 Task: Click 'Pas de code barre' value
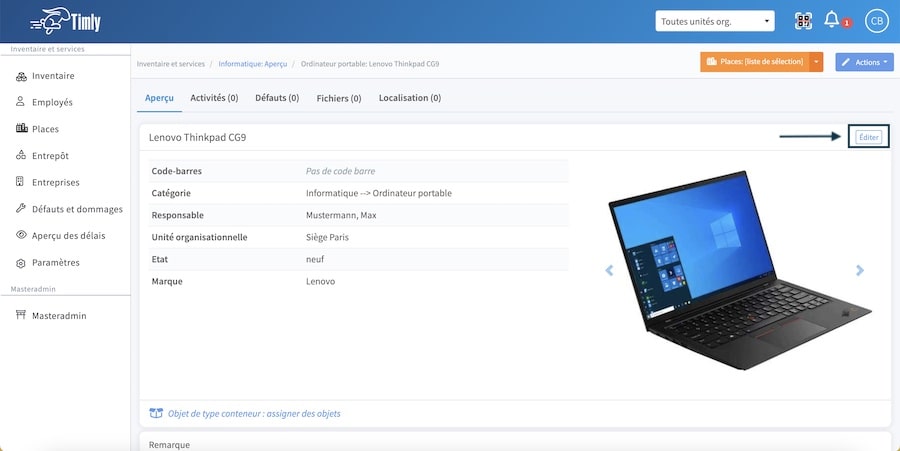pos(340,171)
